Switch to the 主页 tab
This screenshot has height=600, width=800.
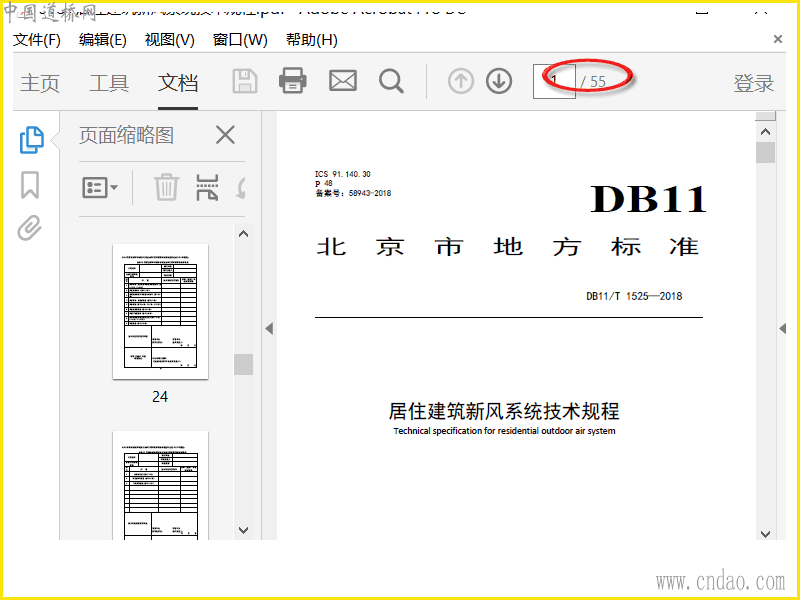[40, 83]
